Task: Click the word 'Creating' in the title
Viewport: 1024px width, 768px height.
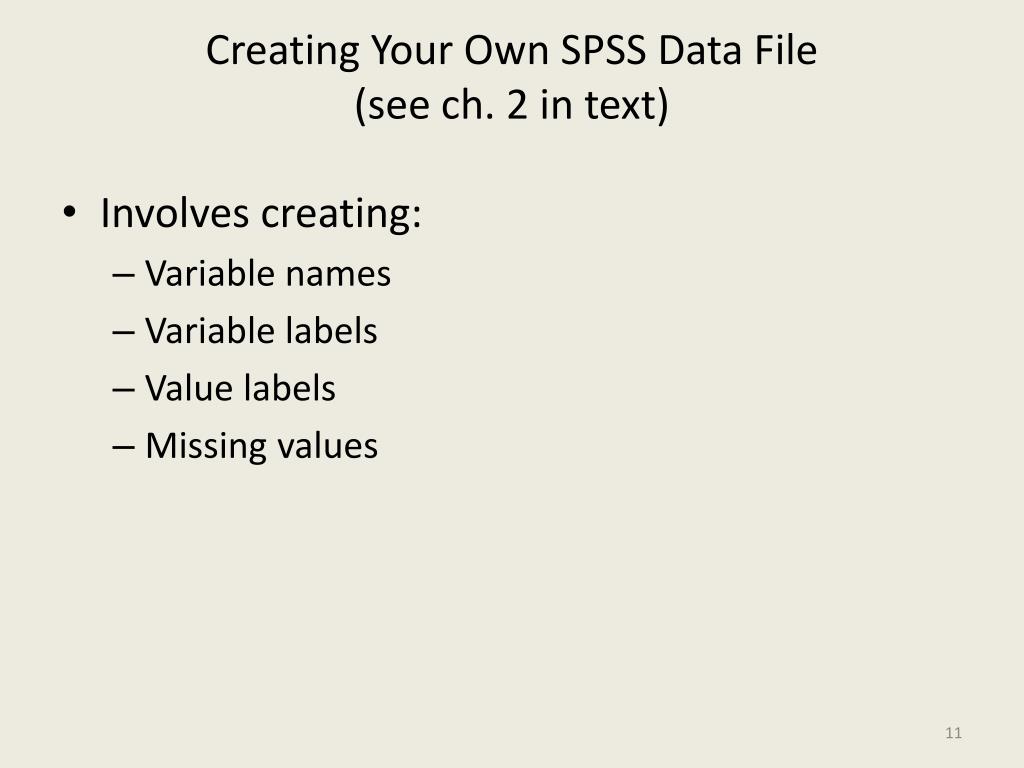Action: coord(283,52)
